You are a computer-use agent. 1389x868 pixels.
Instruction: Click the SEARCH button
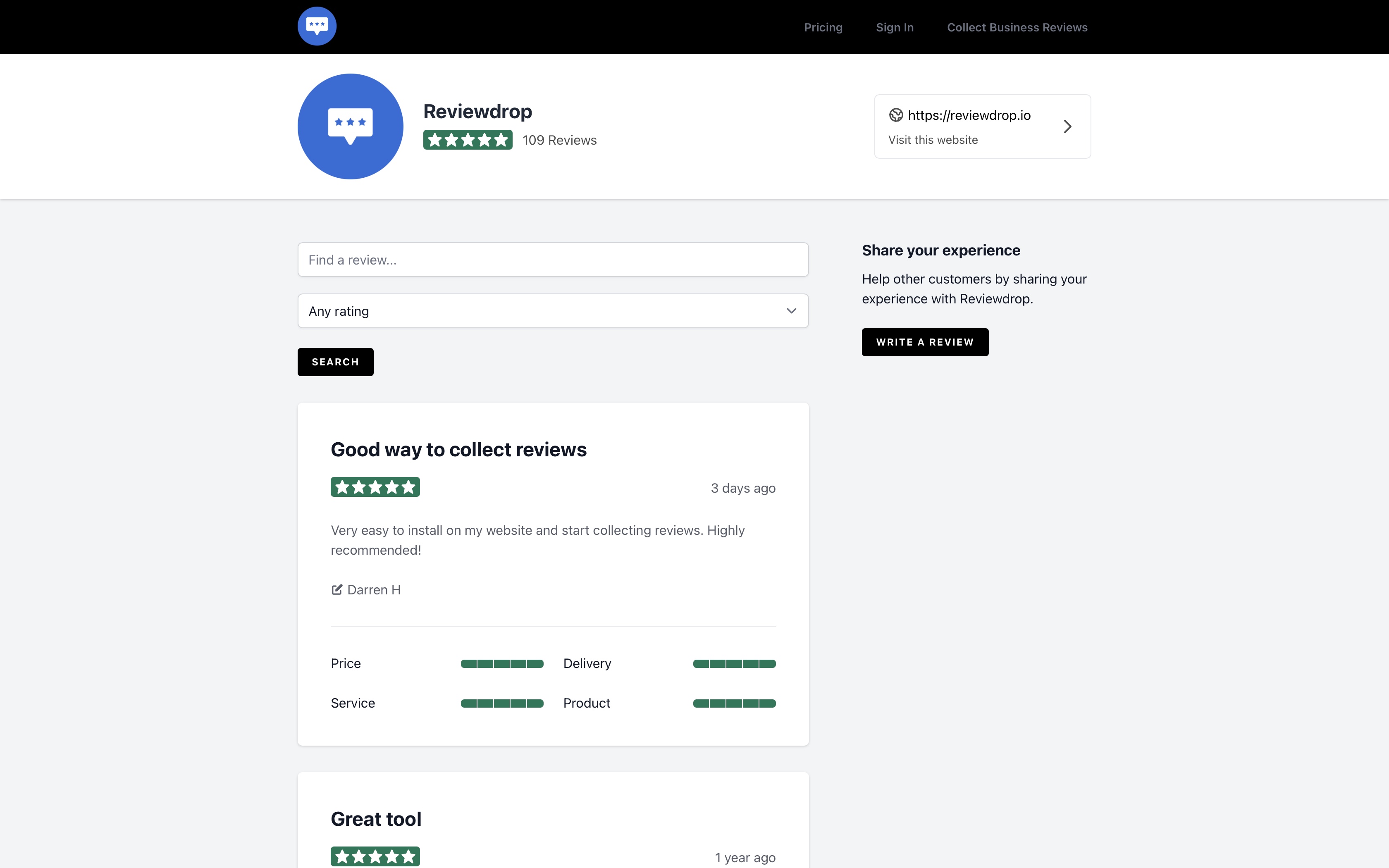pos(335,362)
